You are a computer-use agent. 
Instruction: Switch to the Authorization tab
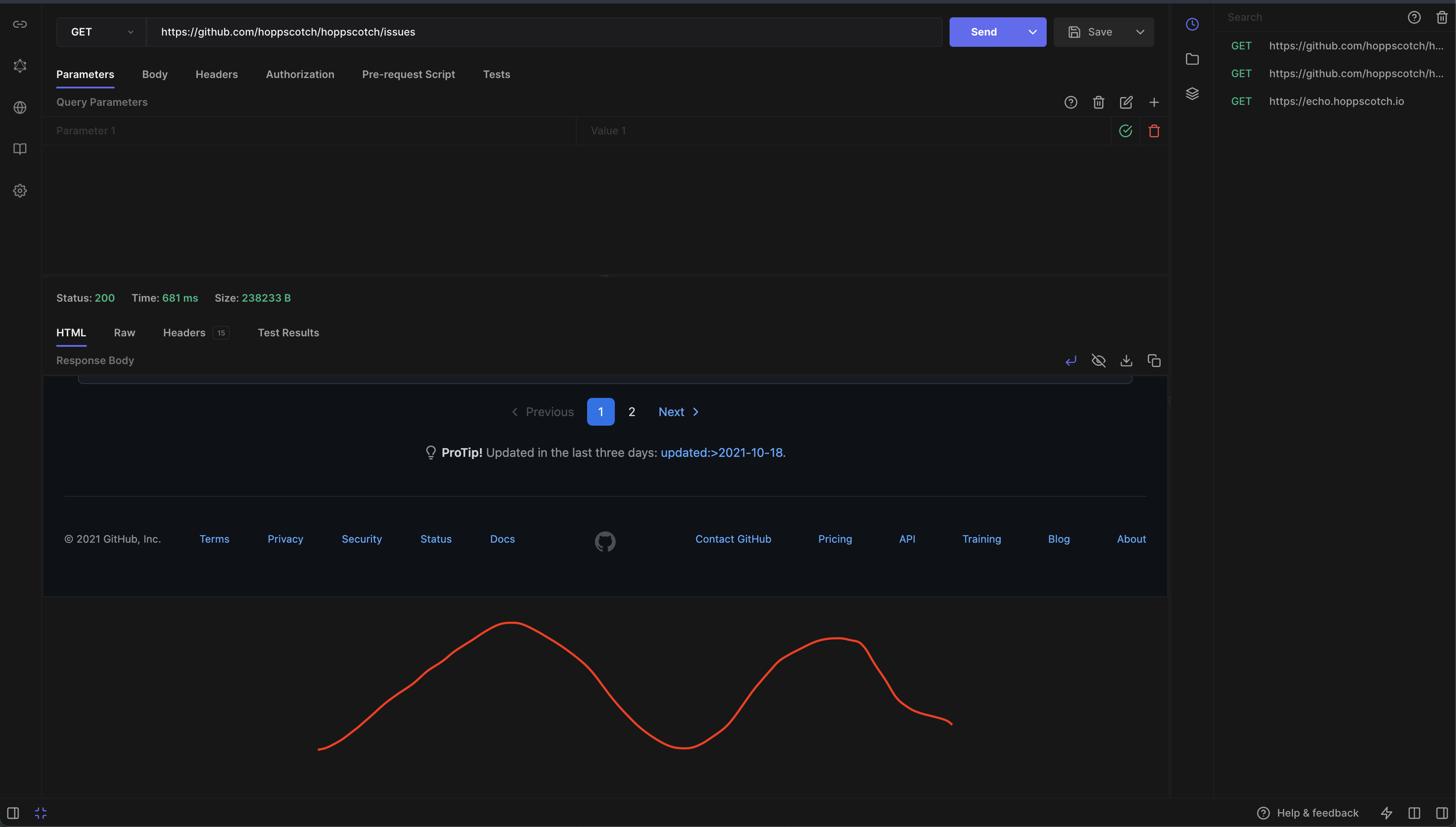point(300,75)
